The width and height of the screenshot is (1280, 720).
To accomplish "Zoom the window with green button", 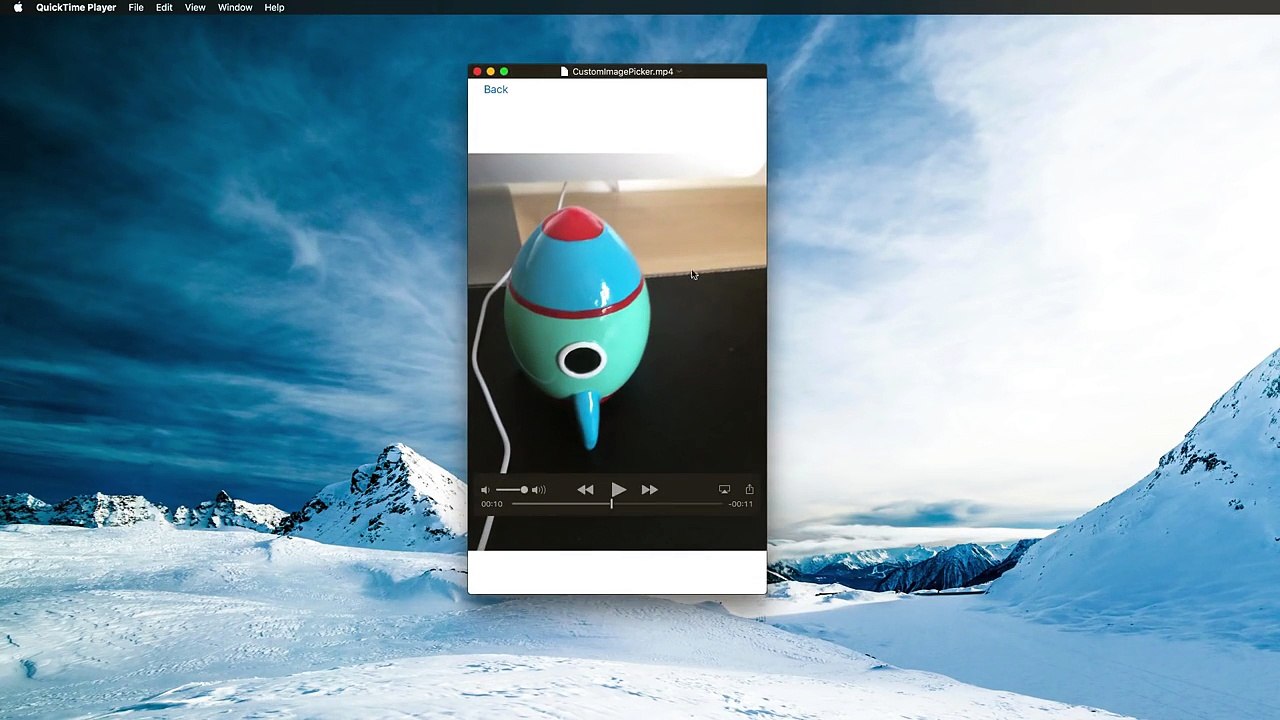I will click(504, 72).
